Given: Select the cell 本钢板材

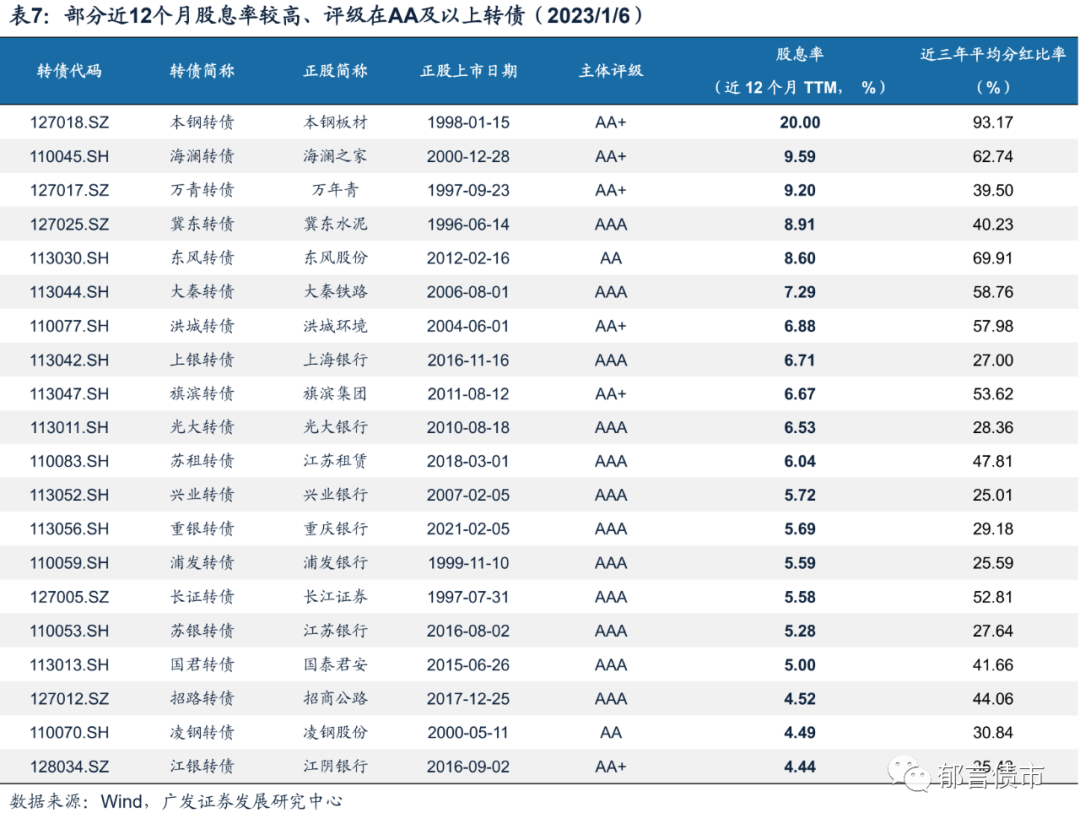Looking at the screenshot, I should pos(335,123).
